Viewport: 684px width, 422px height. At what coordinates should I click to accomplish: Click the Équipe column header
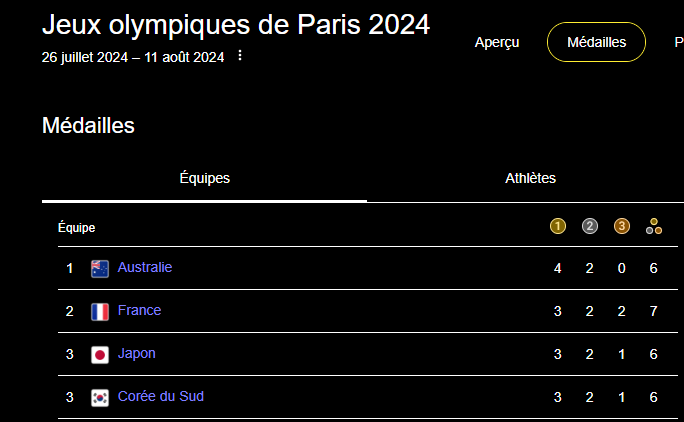coord(77,228)
